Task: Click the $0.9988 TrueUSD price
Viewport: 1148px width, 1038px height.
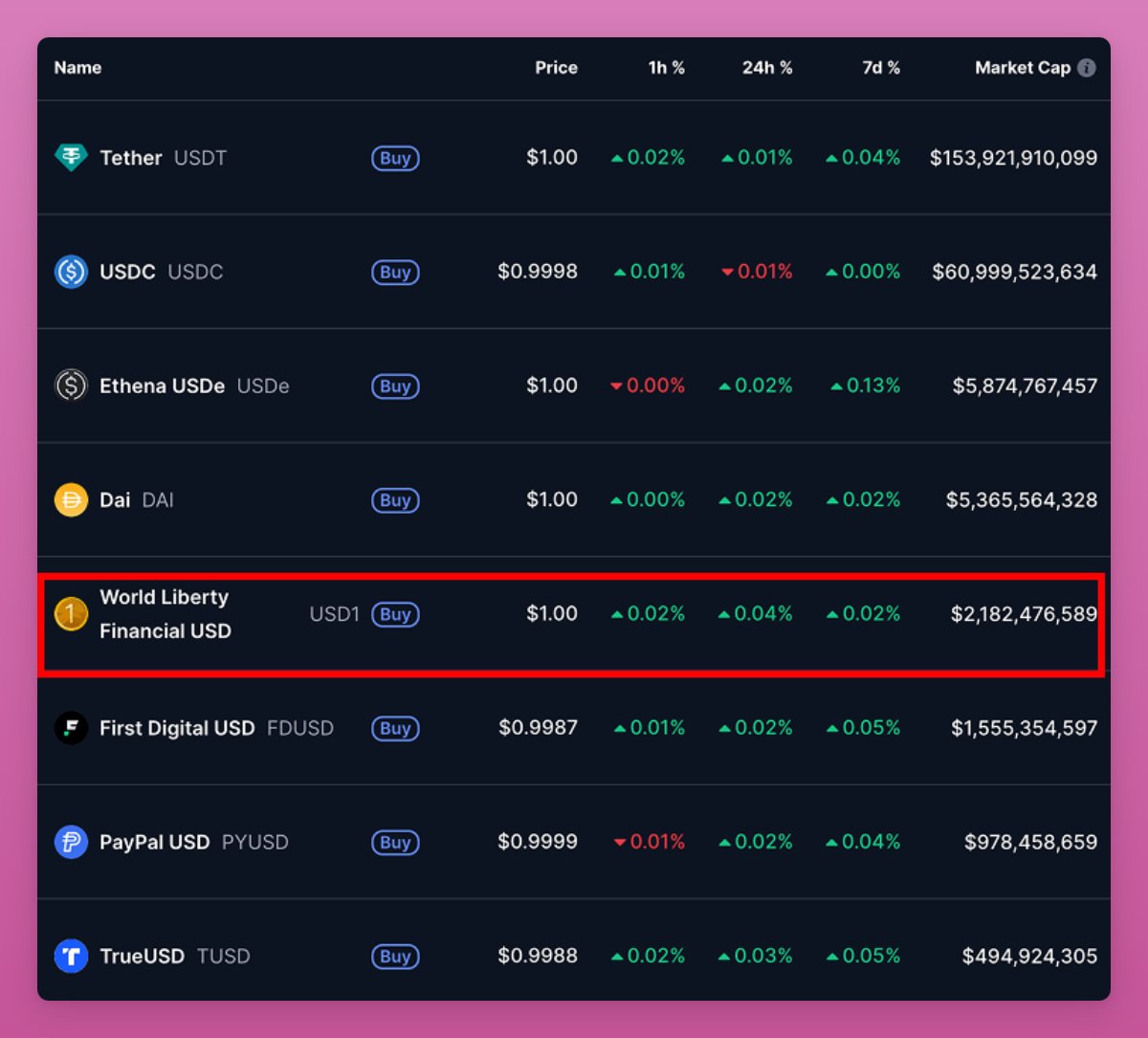Action: [538, 956]
